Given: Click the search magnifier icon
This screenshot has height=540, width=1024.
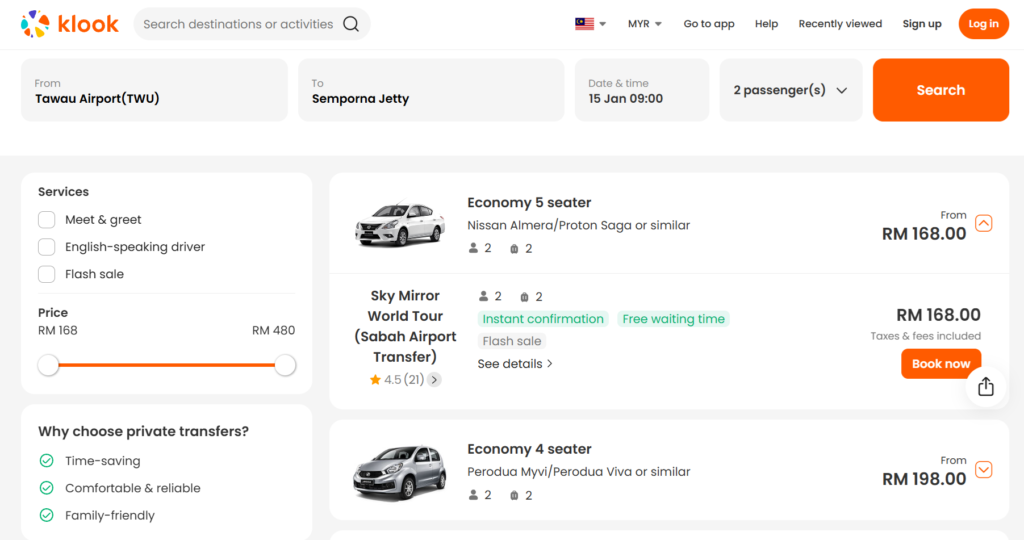Looking at the screenshot, I should (351, 24).
